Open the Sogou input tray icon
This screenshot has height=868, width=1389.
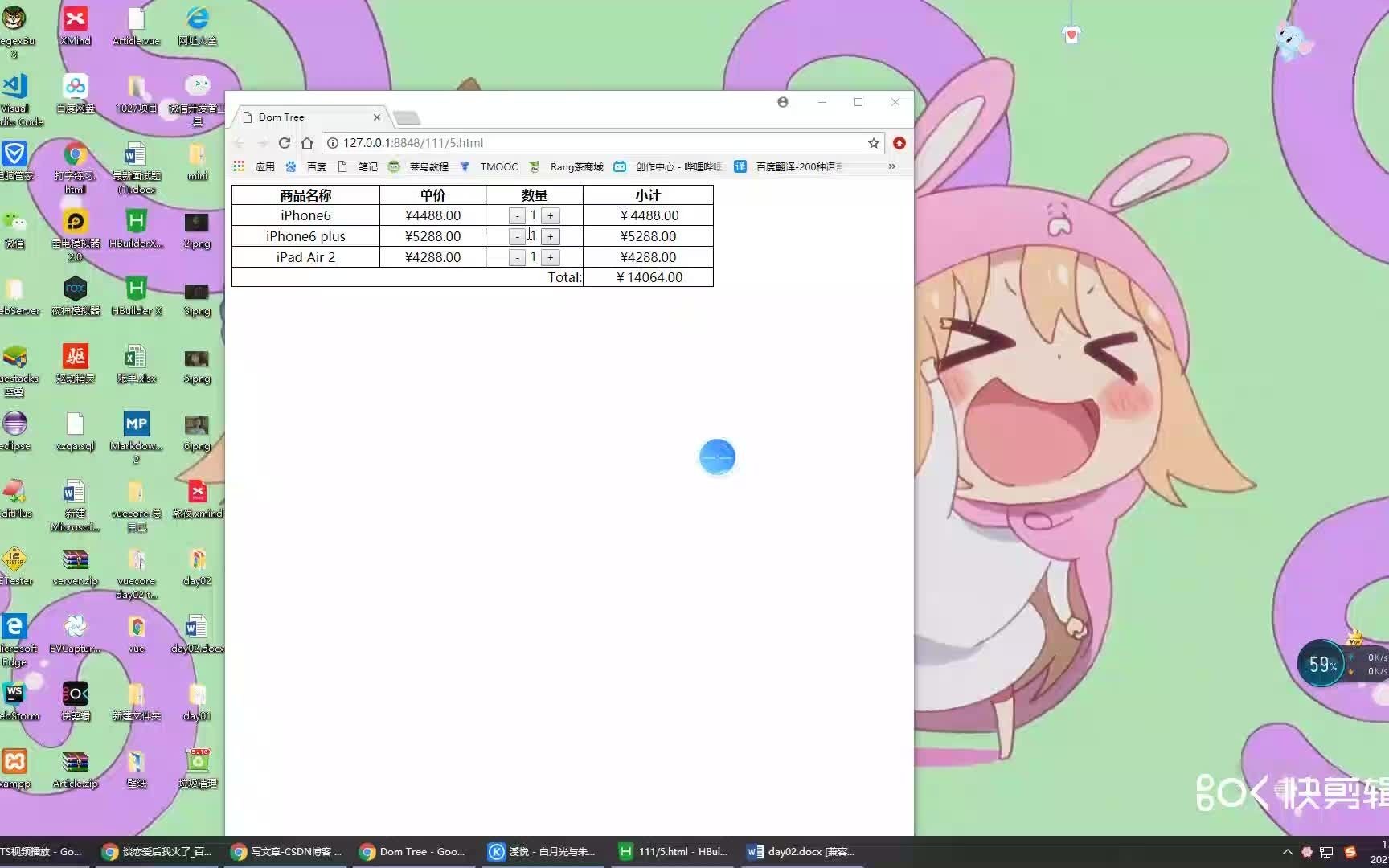point(1350,852)
